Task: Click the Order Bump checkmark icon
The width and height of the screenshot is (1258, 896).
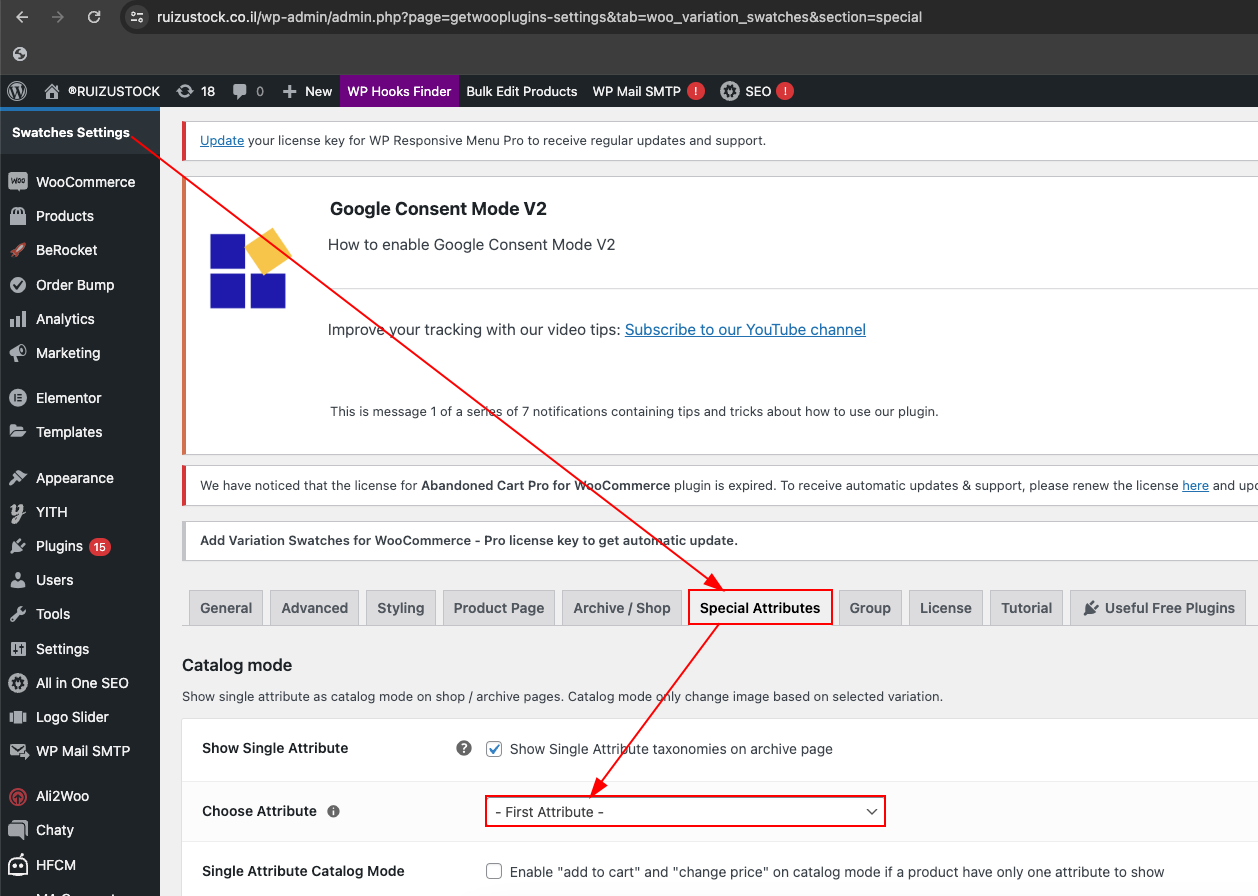Action: tap(17, 285)
